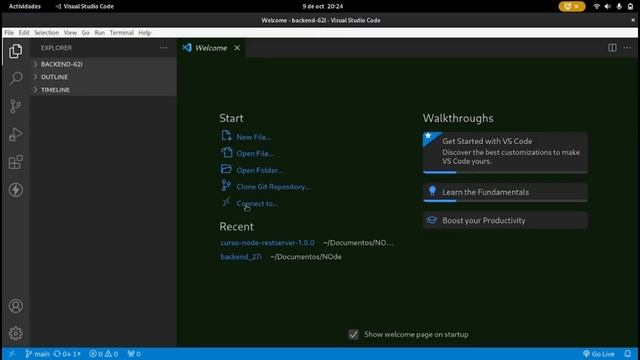Viewport: 640px width, 360px height.
Task: Click Go Live in status bar
Action: click(x=599, y=354)
